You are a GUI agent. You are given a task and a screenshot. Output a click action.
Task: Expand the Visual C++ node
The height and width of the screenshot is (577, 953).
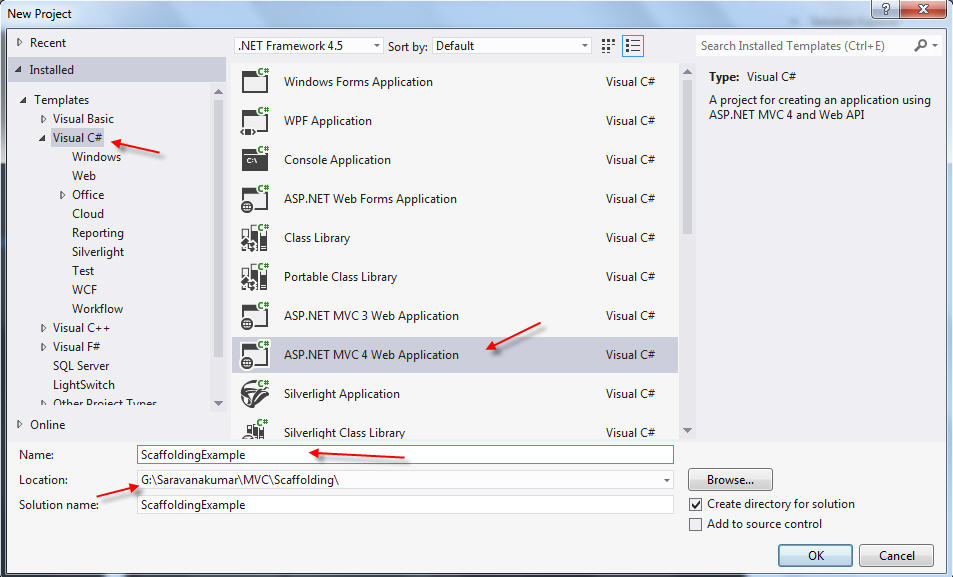click(x=43, y=328)
